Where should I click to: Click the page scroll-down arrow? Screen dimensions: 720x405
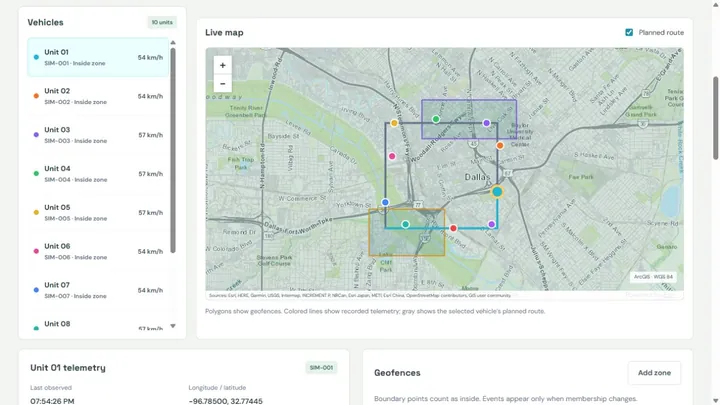click(x=715, y=401)
